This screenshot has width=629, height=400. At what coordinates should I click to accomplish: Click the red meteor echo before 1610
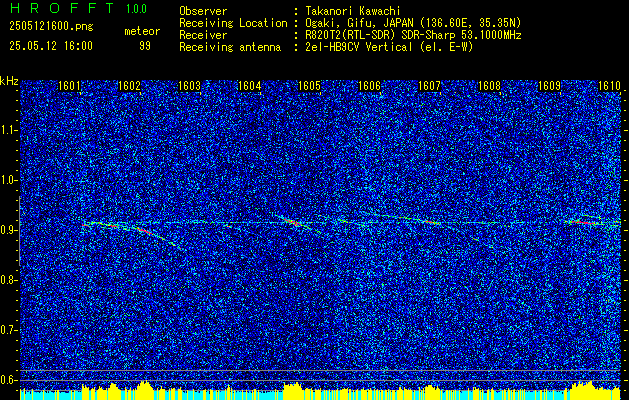click(x=582, y=222)
